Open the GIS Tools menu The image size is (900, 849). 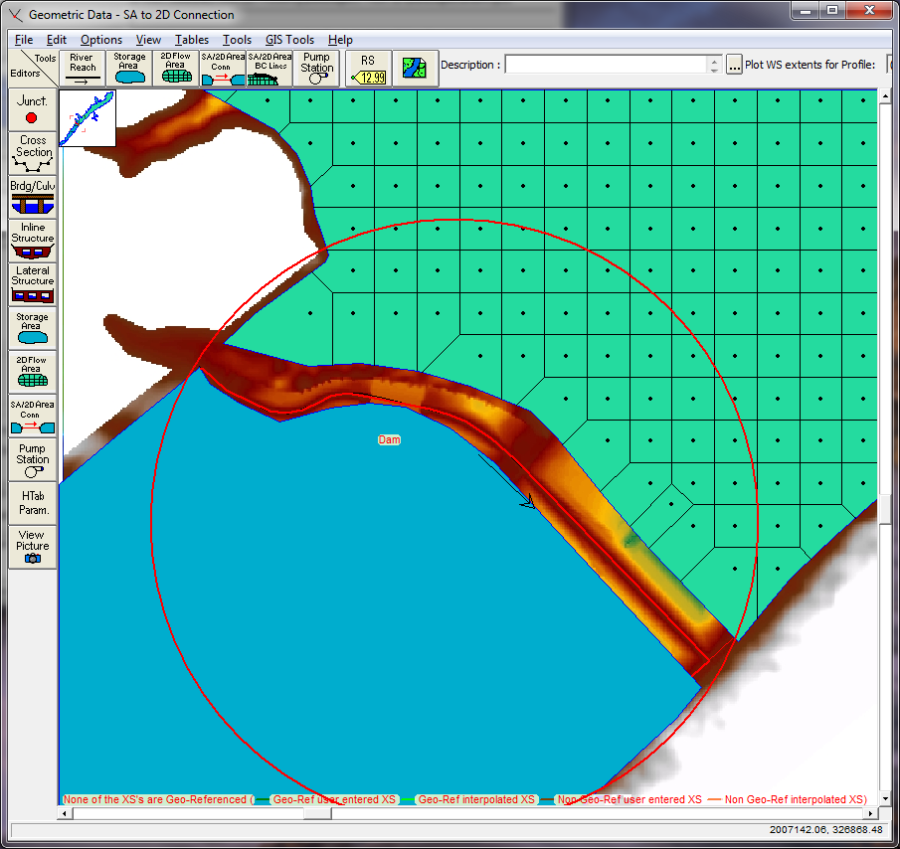[x=289, y=39]
